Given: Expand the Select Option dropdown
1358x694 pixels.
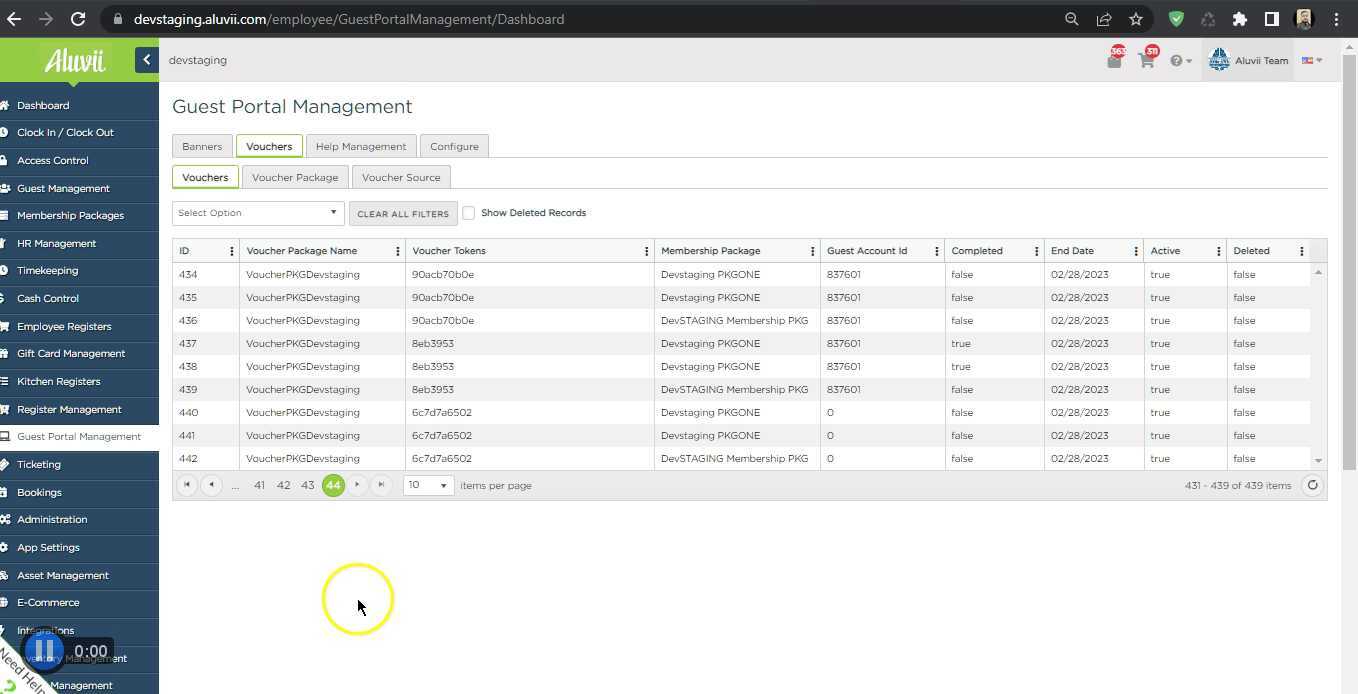Looking at the screenshot, I should 258,213.
